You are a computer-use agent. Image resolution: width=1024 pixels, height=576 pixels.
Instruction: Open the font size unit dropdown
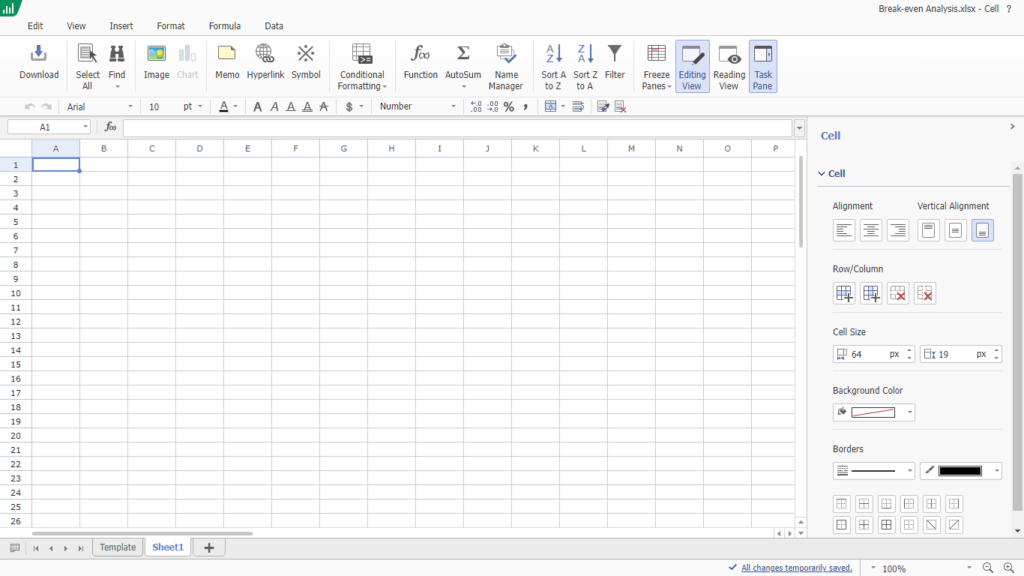coord(200,106)
